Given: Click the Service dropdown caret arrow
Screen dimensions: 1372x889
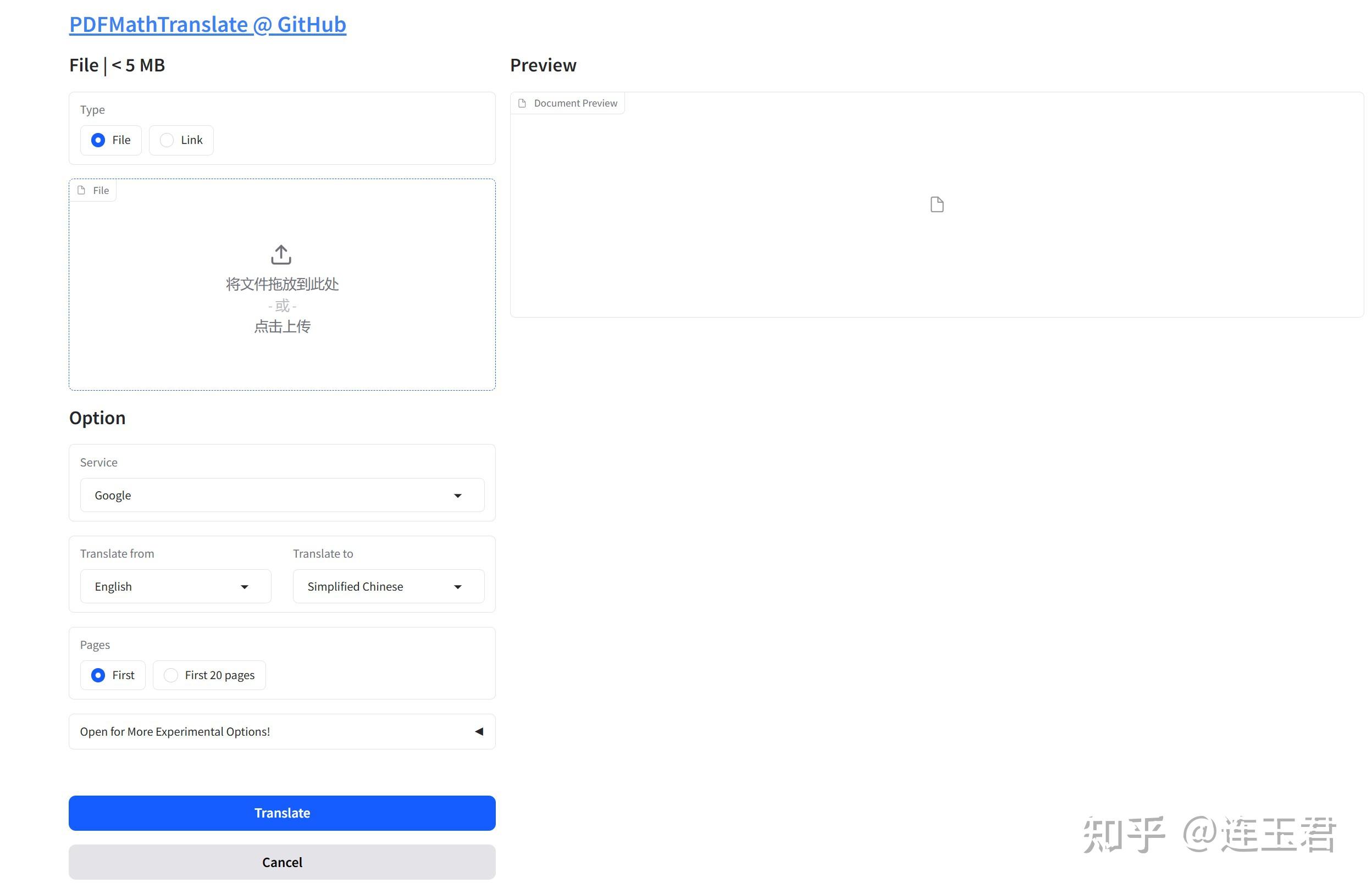Looking at the screenshot, I should click(x=458, y=496).
